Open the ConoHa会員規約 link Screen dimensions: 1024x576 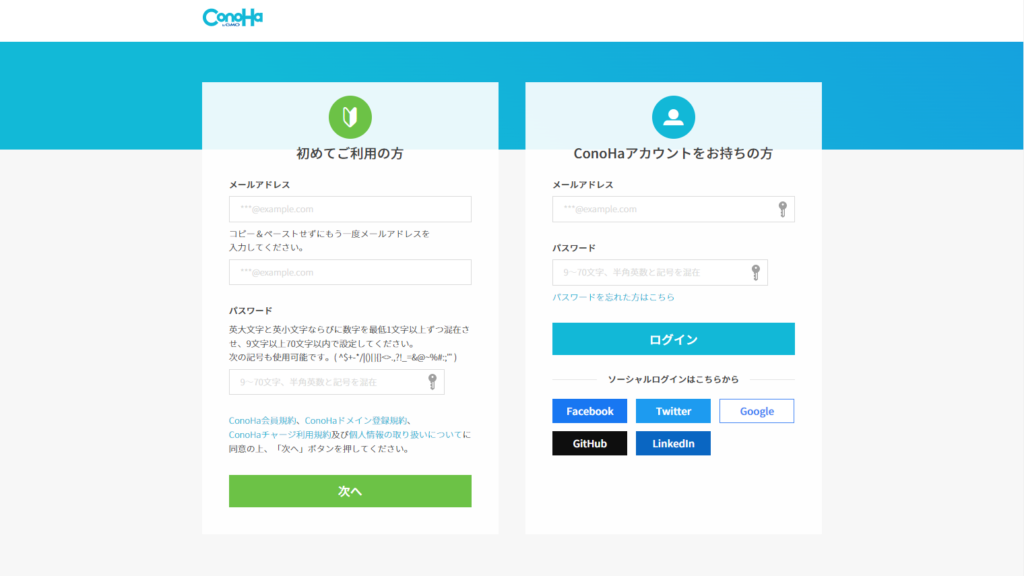click(x=263, y=421)
